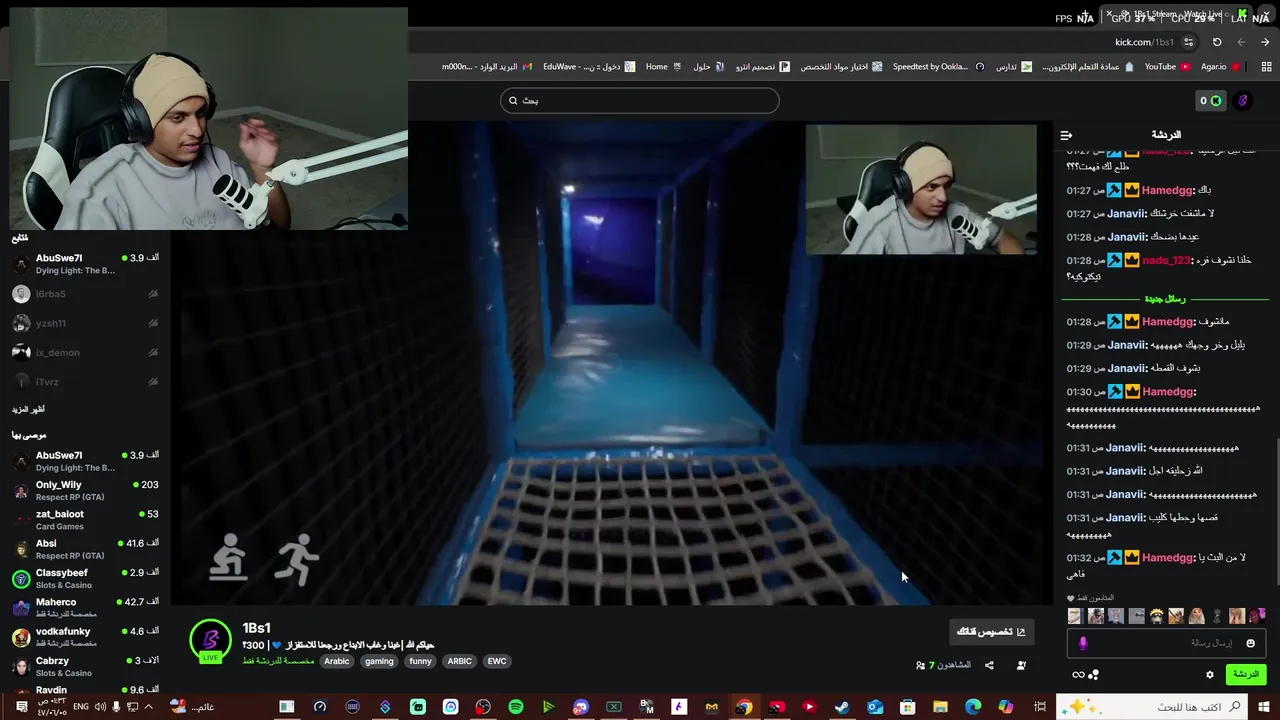The image size is (1280, 720).
Task: Open Steam from the taskbar
Action: pyautogui.click(x=842, y=707)
